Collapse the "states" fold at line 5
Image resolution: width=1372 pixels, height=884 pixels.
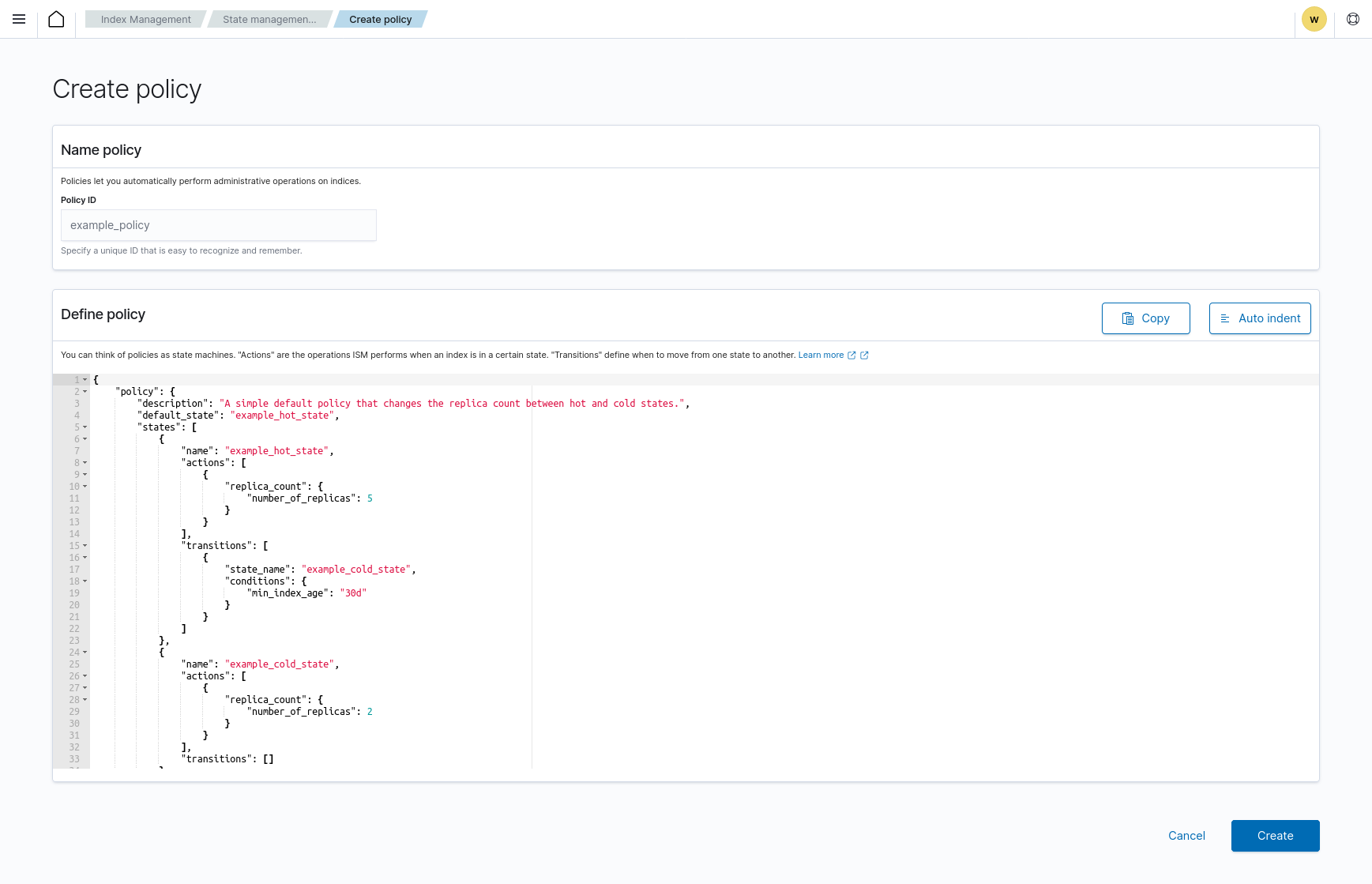point(85,427)
